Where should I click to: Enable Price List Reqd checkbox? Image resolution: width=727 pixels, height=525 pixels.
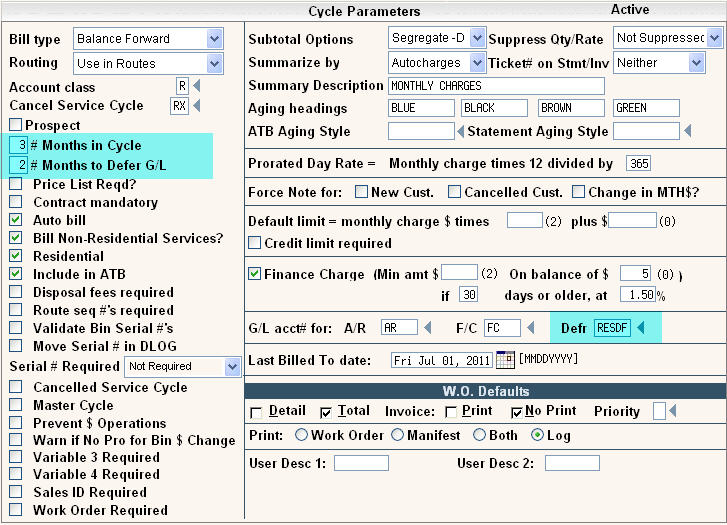point(15,184)
